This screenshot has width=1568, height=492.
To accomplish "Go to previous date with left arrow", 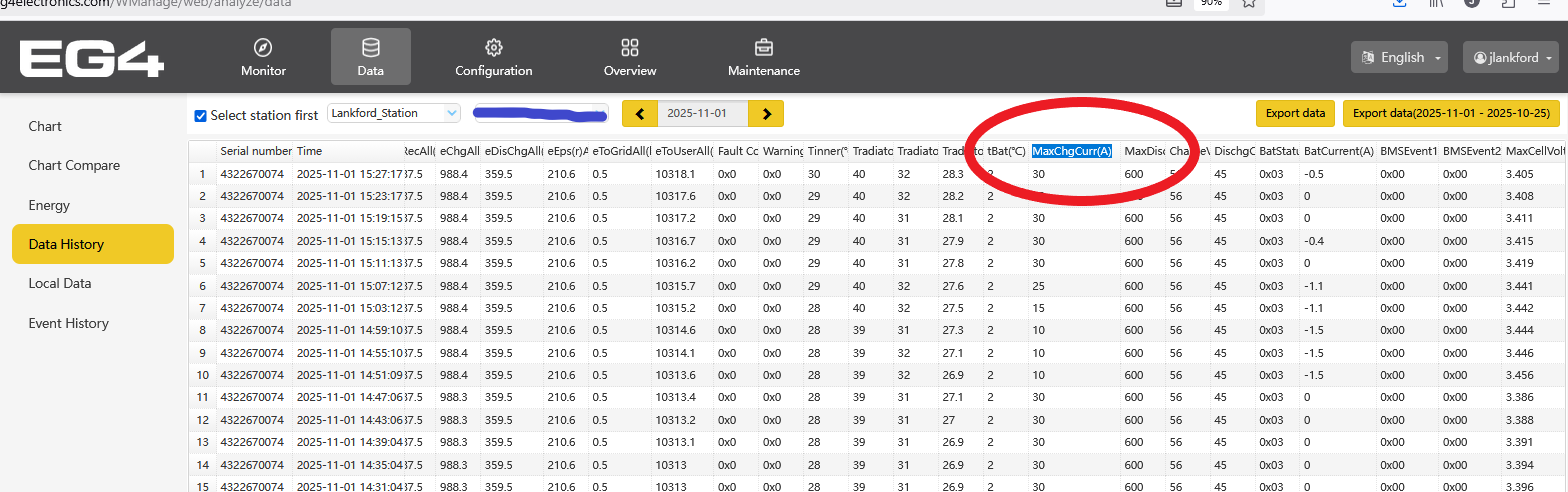I will (639, 114).
